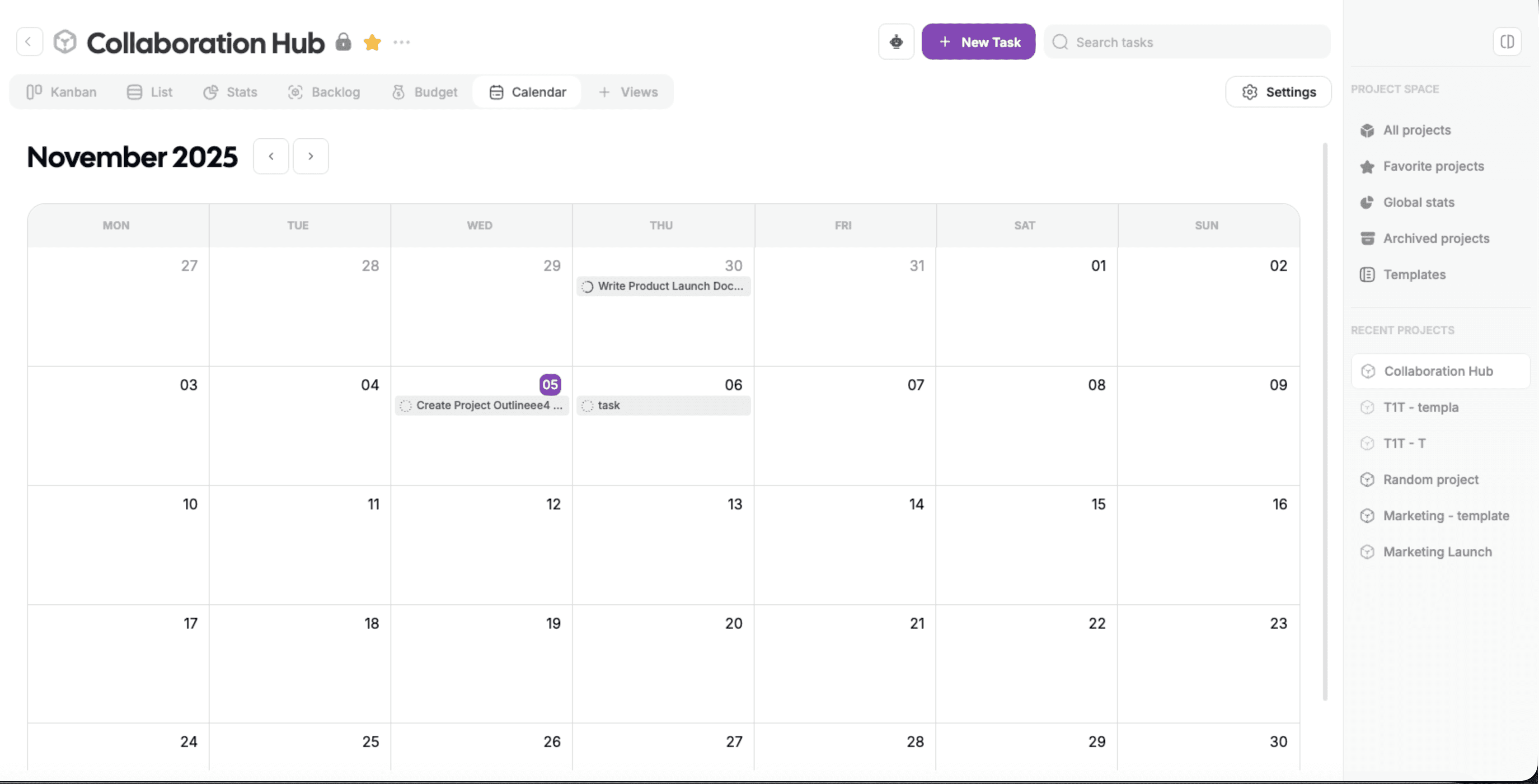Advance to next month in calendar
Screen dimensions: 1539x784
310,156
